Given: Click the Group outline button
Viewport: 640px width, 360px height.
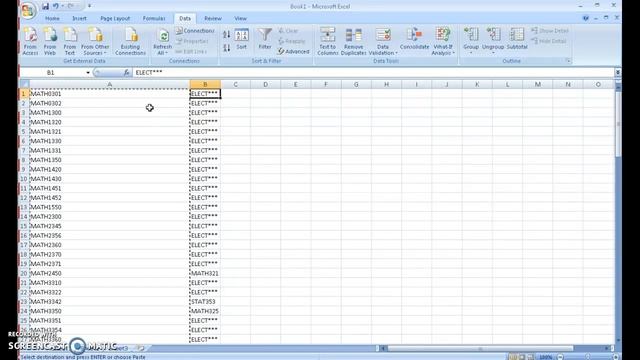Looking at the screenshot, I should click(x=471, y=40).
